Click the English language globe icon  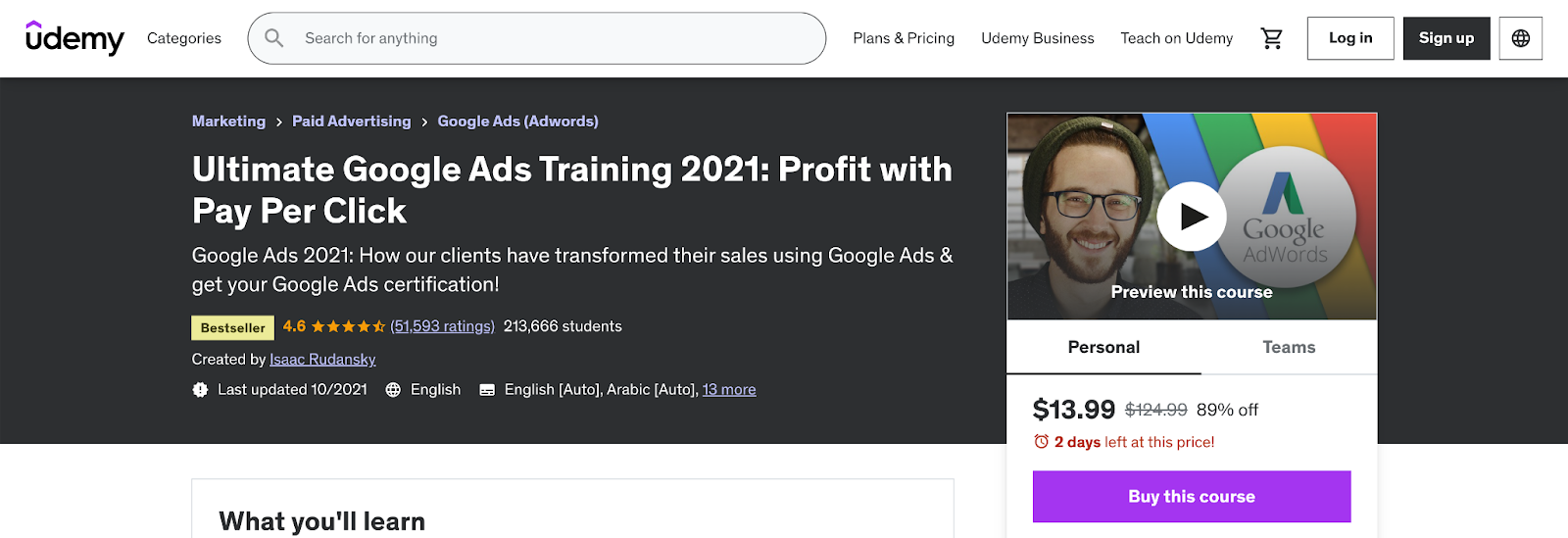[393, 390]
